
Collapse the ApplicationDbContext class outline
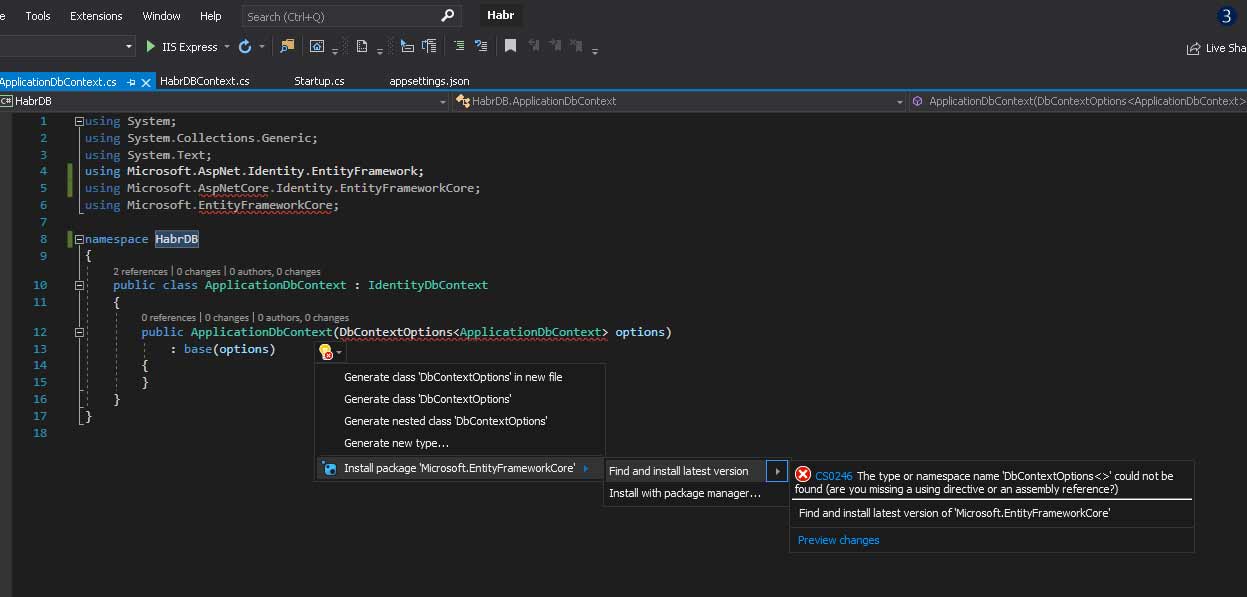tap(79, 285)
